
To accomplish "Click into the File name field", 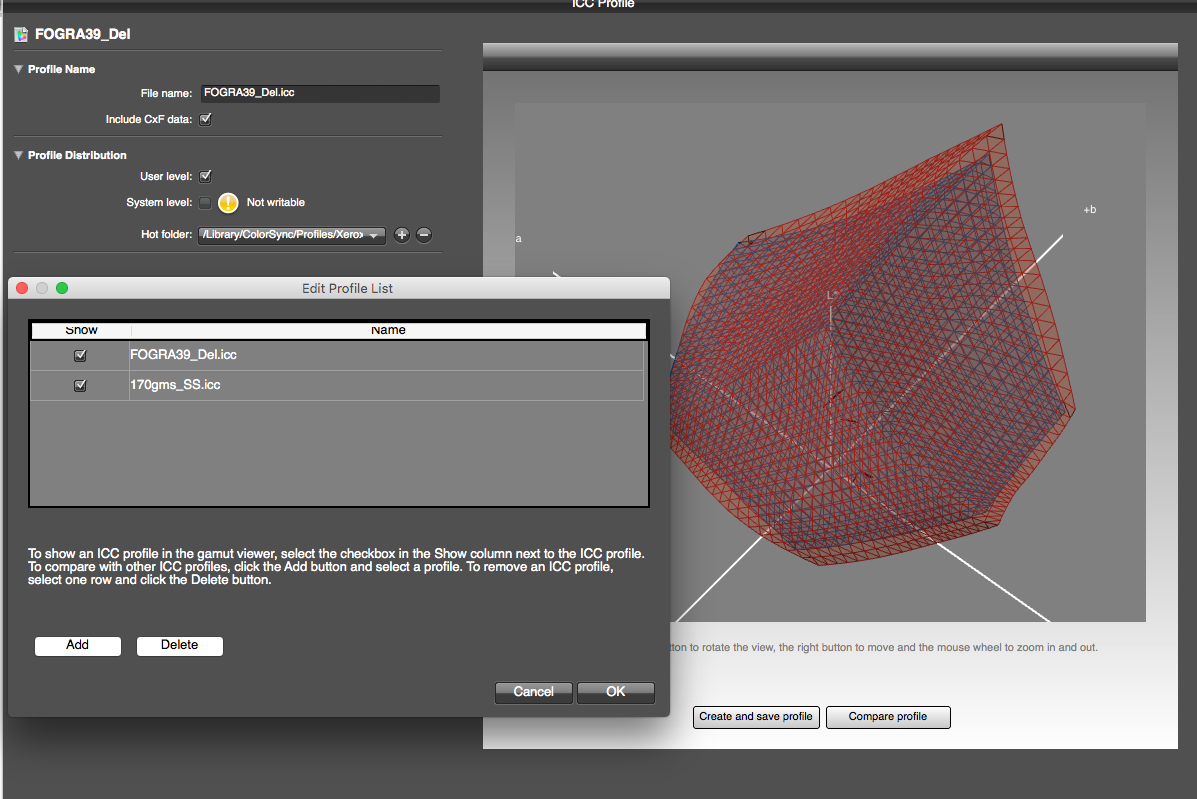I will coord(320,93).
